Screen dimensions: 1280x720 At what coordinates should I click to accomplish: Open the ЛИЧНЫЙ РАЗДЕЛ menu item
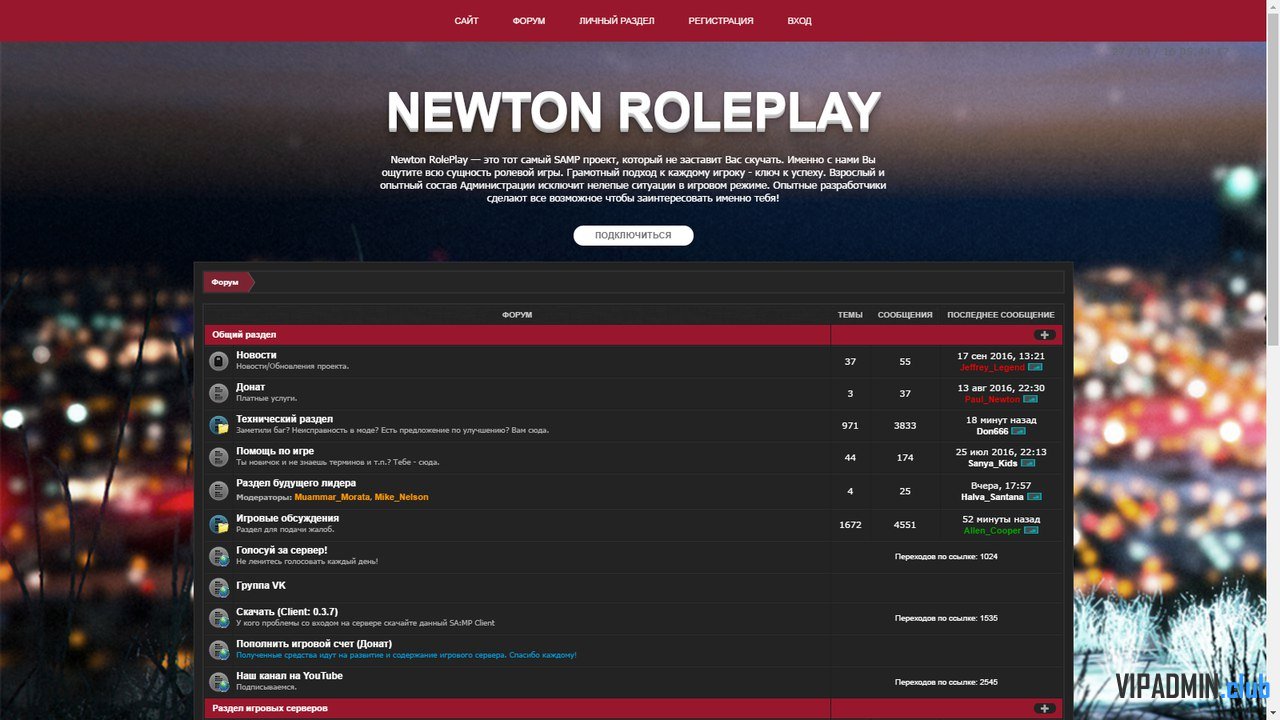pos(617,20)
